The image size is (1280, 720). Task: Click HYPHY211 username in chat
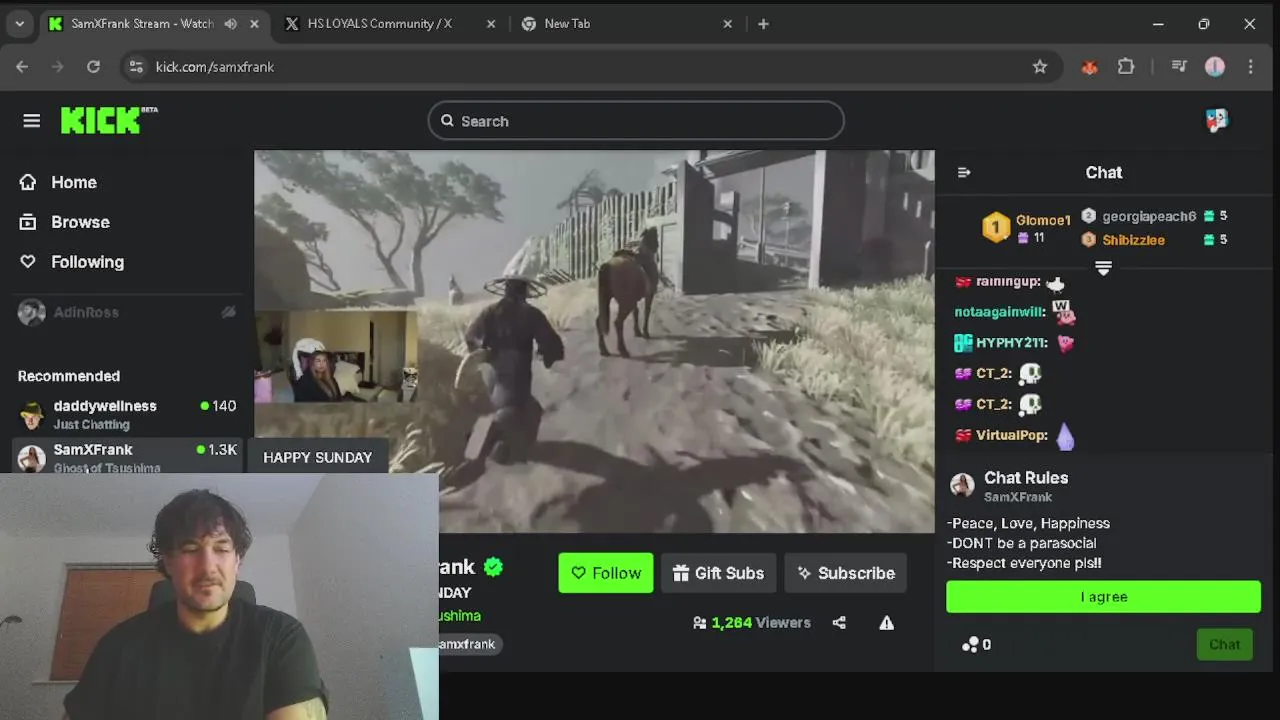pyautogui.click(x=1011, y=343)
